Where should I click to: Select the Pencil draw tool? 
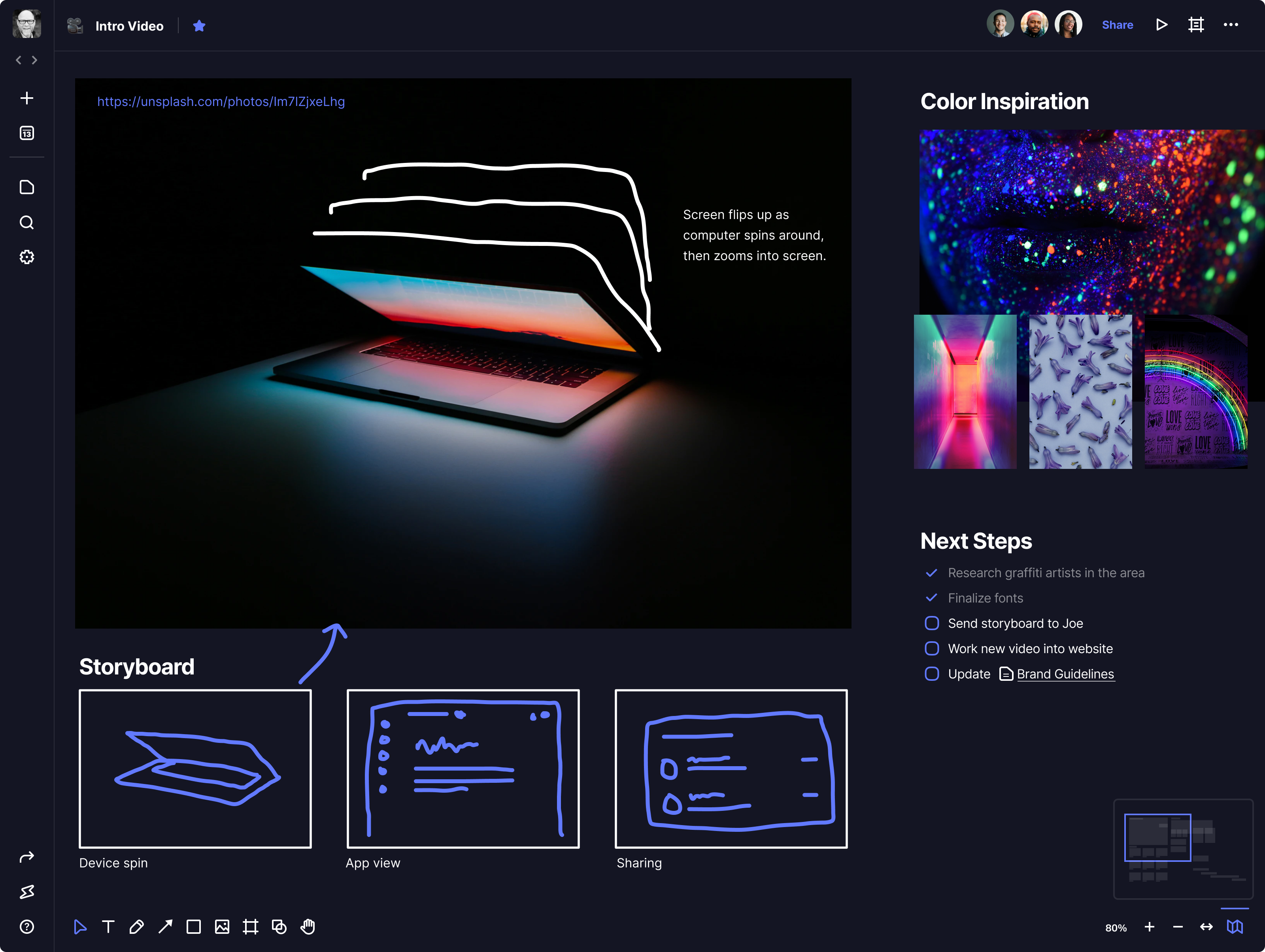137,927
